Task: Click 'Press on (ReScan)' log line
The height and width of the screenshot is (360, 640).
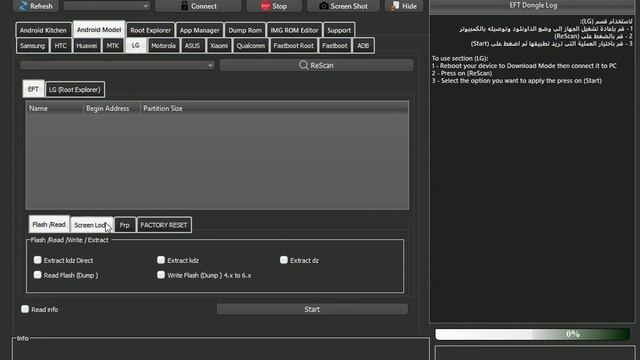Action: (x=462, y=73)
